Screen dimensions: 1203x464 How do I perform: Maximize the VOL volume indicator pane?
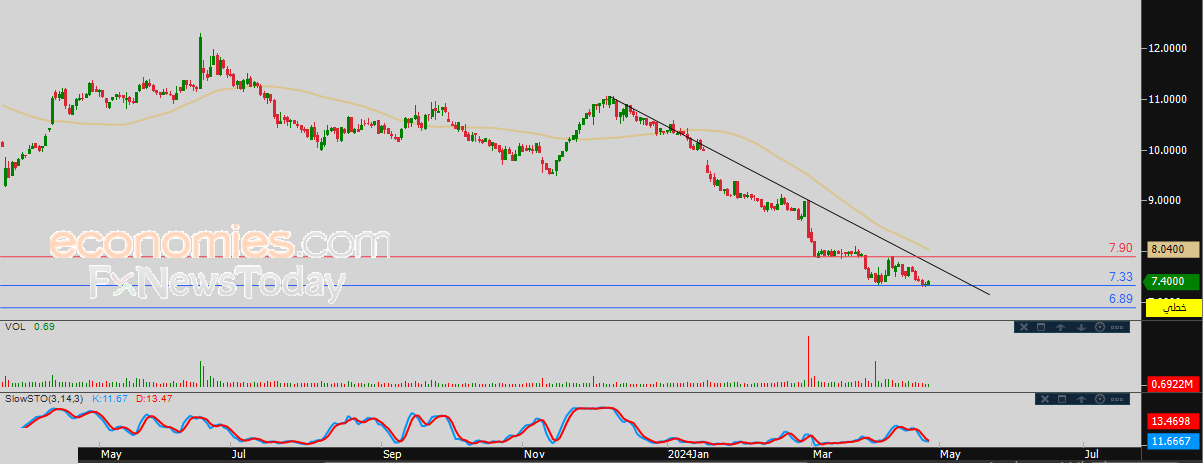(1041, 327)
